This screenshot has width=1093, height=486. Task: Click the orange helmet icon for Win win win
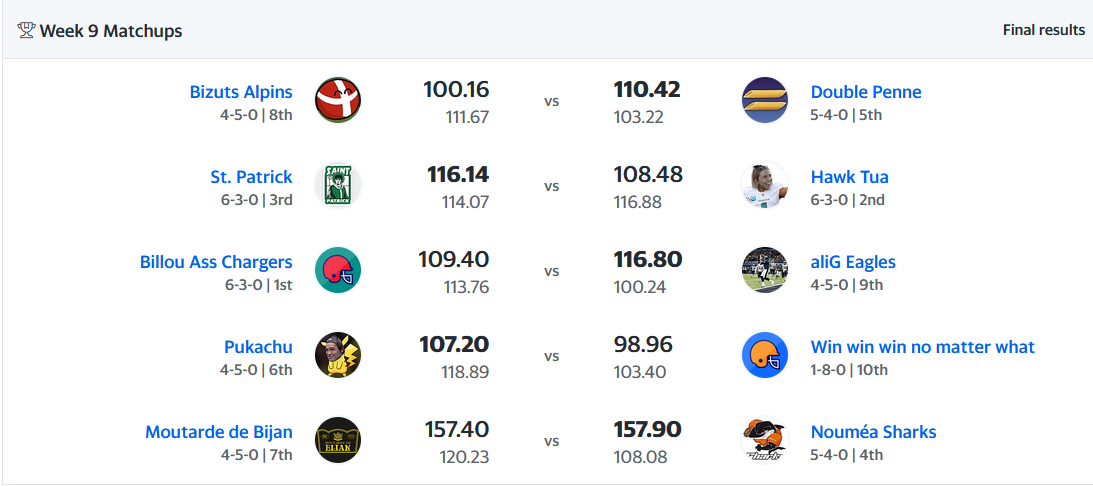coord(765,355)
